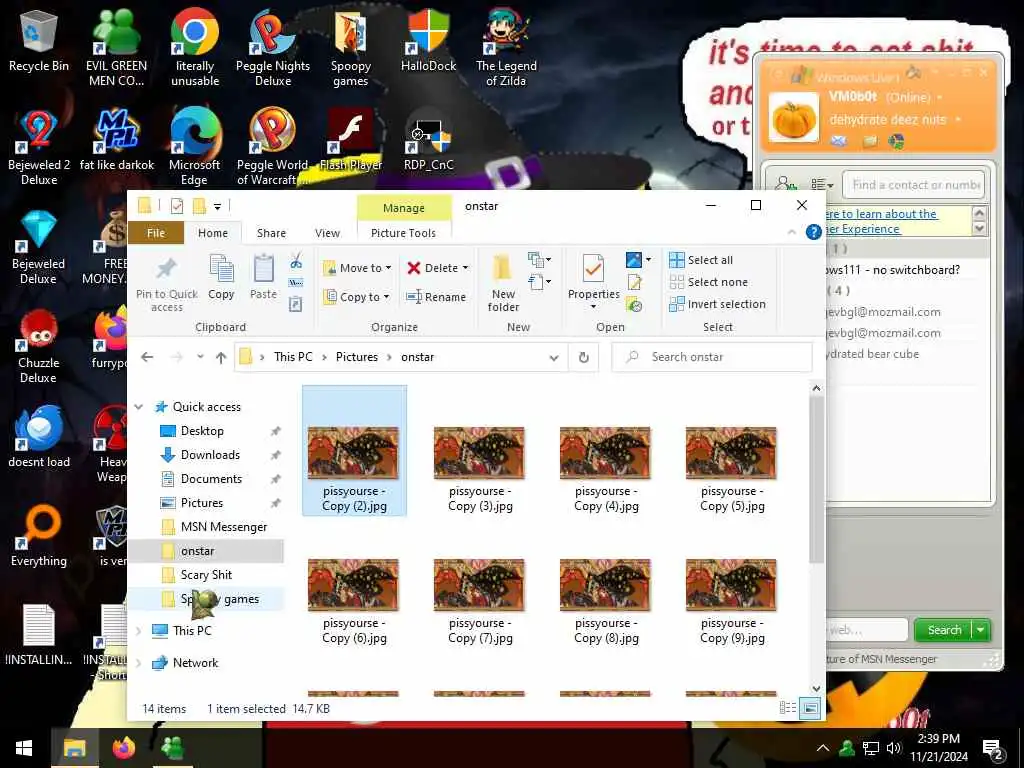This screenshot has height=768, width=1024.
Task: Click the file list scroll down arrow
Action: pos(816,688)
